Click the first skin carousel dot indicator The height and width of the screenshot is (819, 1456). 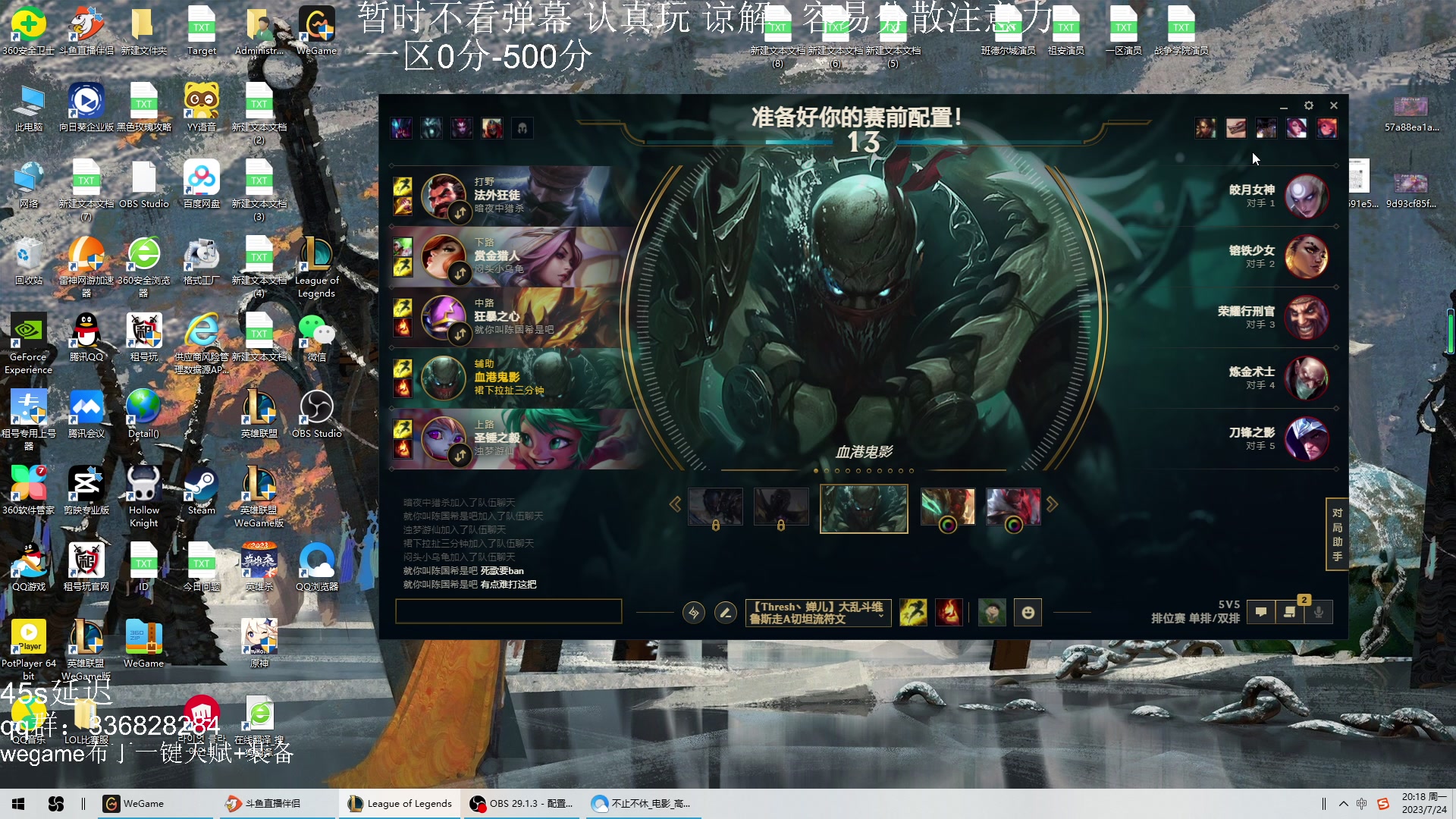click(816, 471)
